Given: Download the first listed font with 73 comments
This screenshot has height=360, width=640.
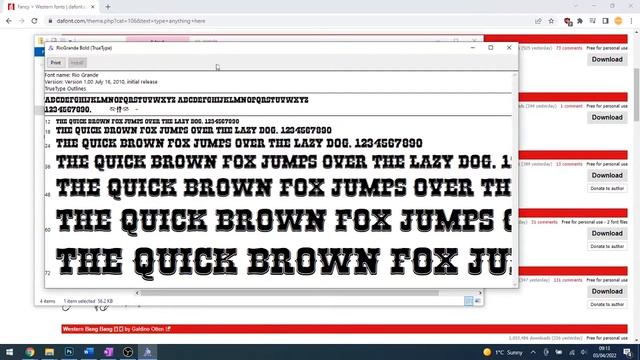Looking at the screenshot, I should 607,60.
